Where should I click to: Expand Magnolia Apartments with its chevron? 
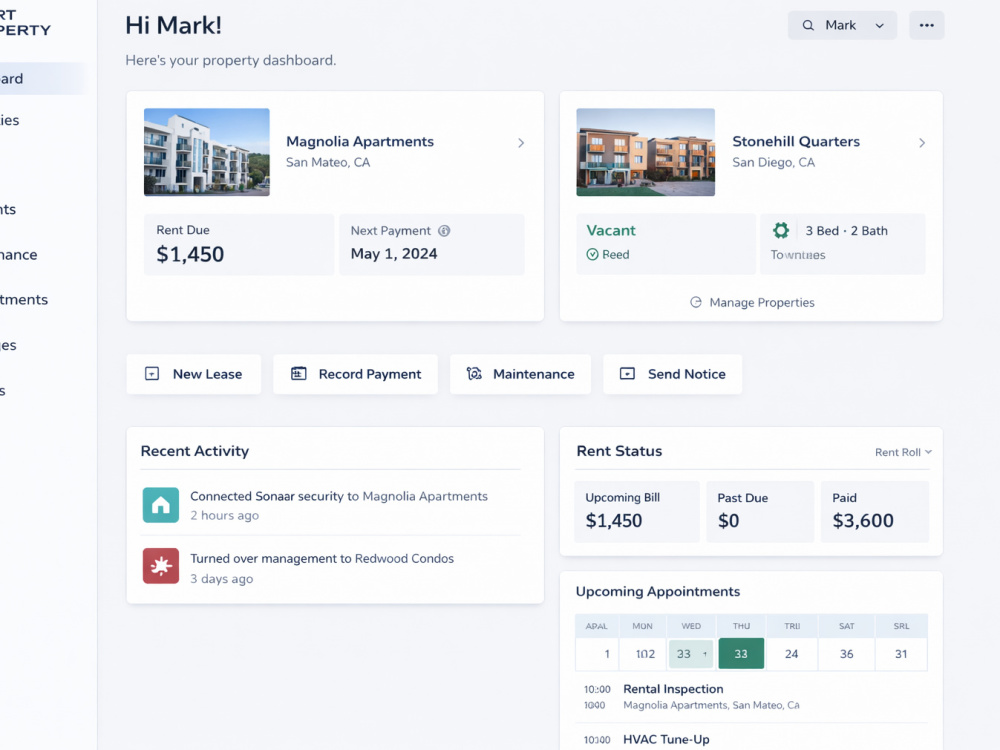(x=521, y=143)
